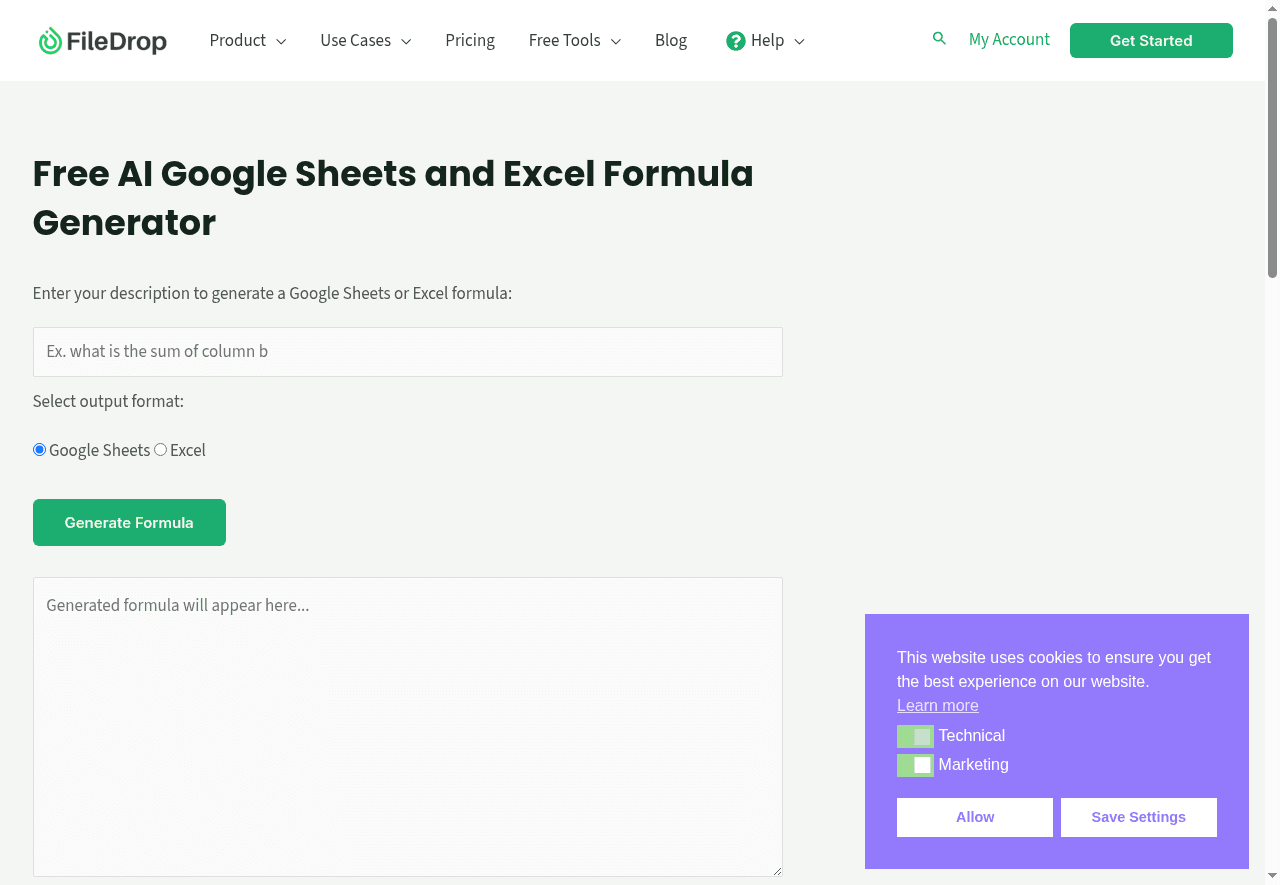
Task: Expand the Product dropdown menu
Action: [x=247, y=41]
